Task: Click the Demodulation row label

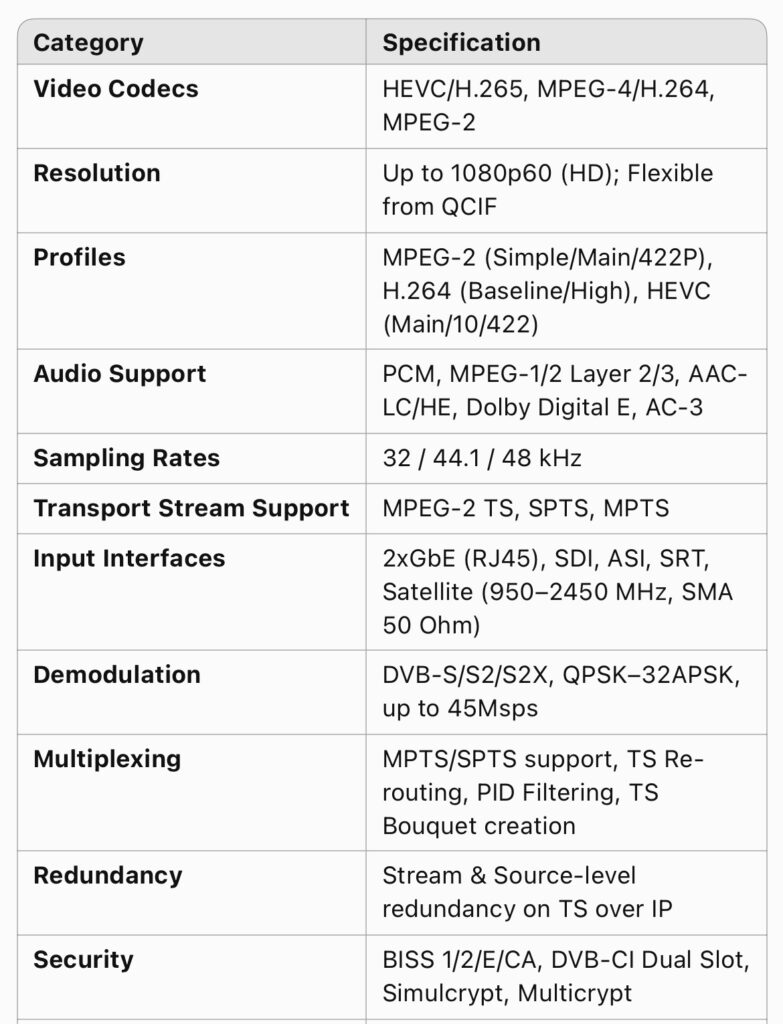Action: (117, 675)
